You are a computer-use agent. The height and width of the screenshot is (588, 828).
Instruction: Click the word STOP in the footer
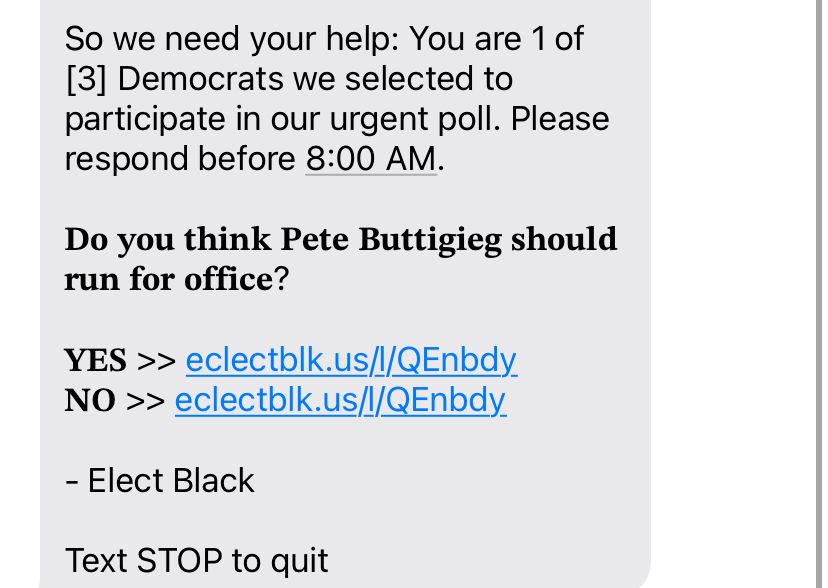[180, 561]
